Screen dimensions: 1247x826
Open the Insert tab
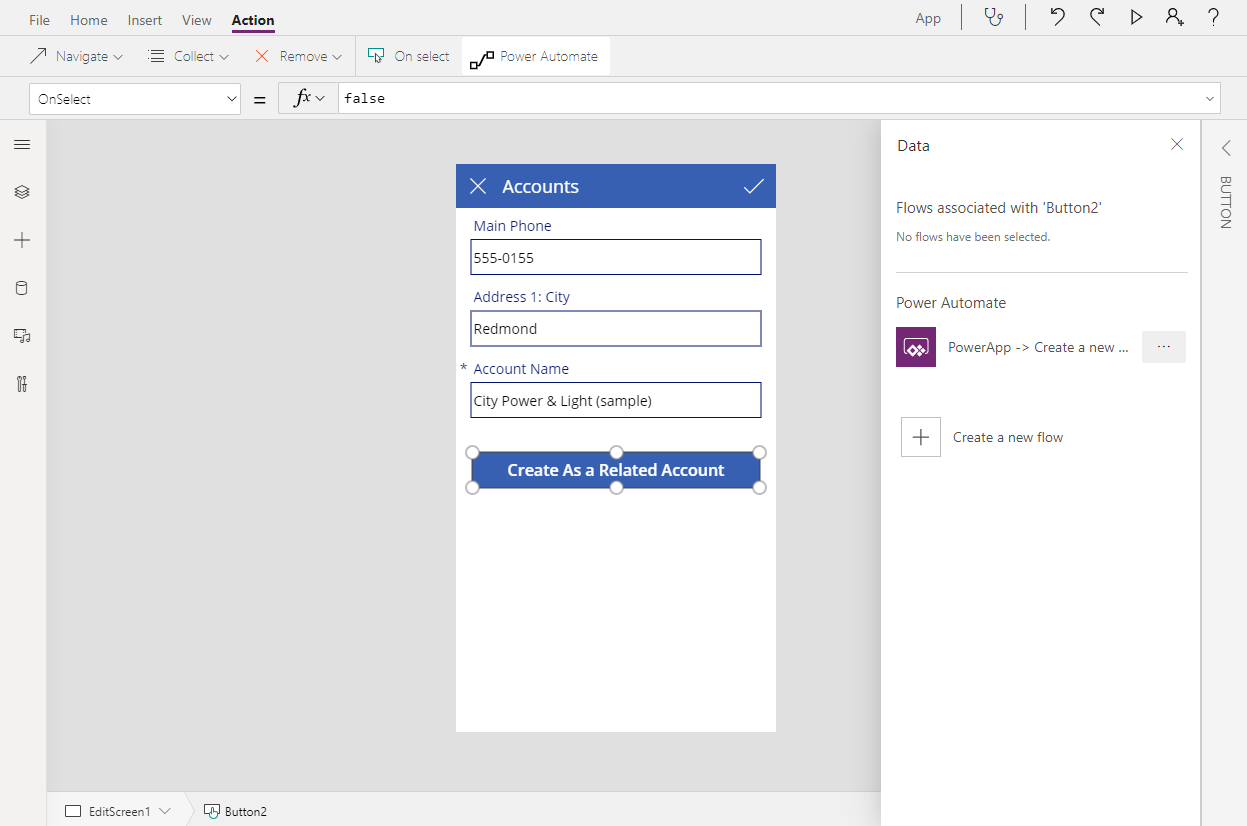[x=145, y=20]
